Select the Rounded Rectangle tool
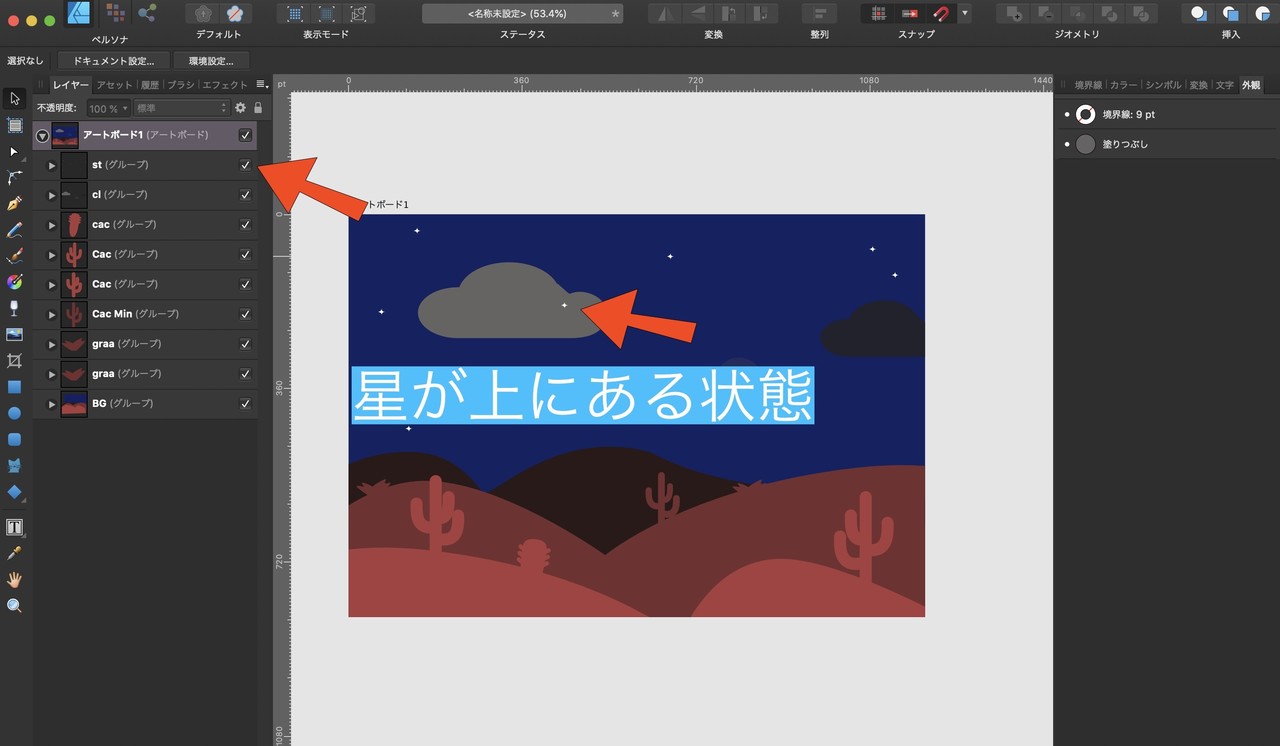Image resolution: width=1280 pixels, height=746 pixels. 14,439
